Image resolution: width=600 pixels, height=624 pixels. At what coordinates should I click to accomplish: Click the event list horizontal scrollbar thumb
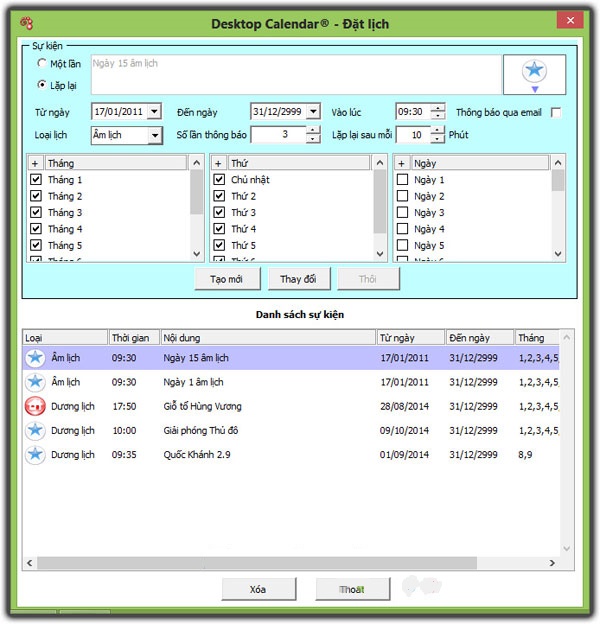click(257, 563)
